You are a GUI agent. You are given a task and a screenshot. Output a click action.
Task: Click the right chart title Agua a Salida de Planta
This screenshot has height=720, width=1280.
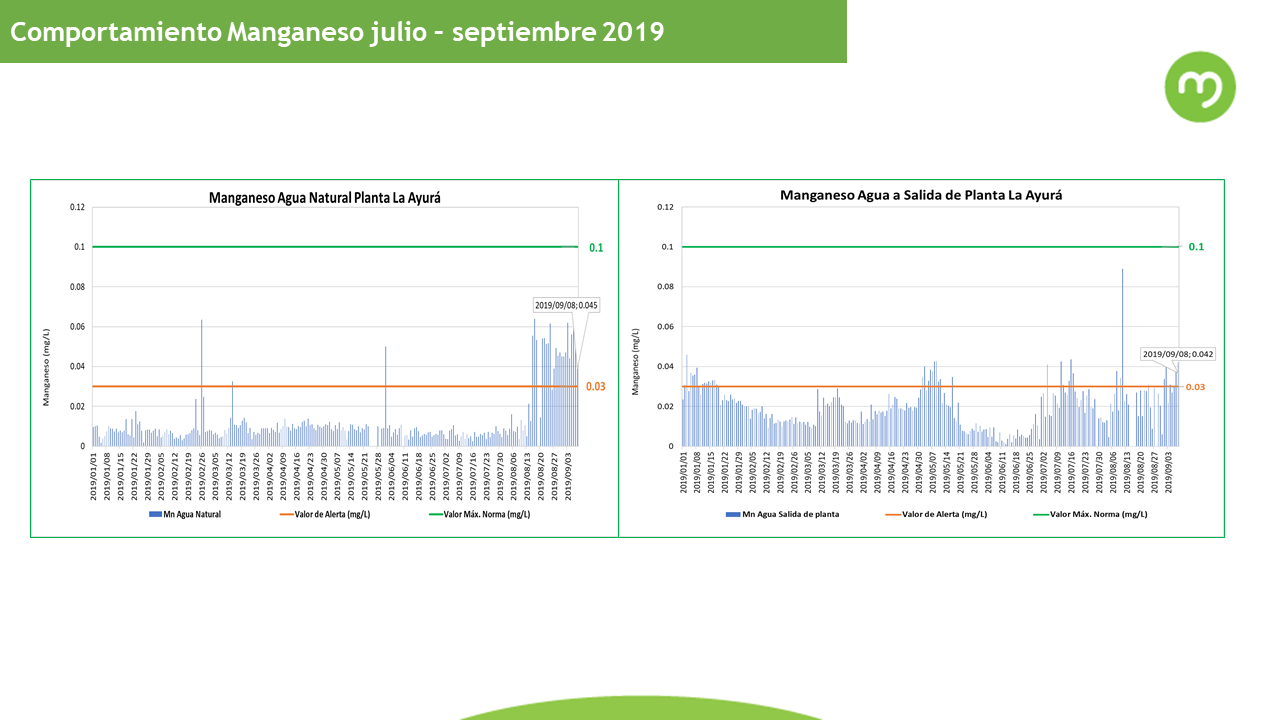(x=921, y=196)
